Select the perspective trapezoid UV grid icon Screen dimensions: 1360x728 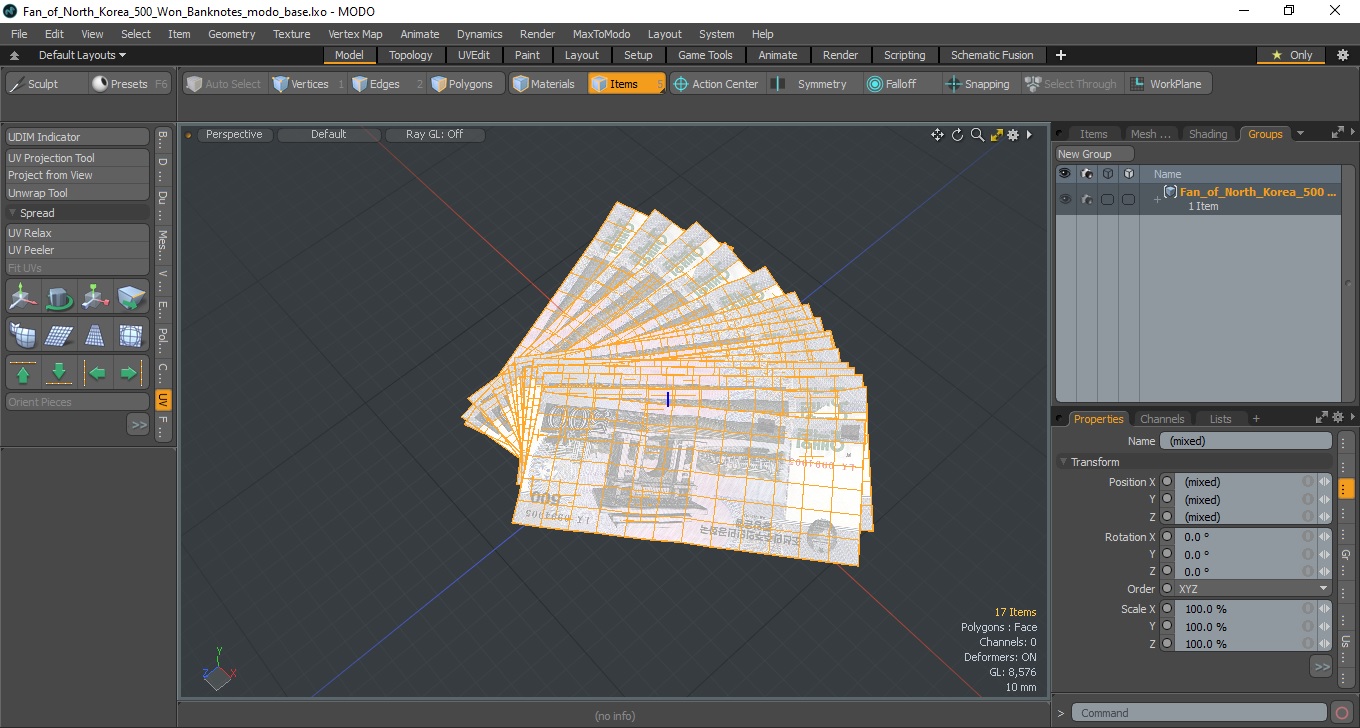(x=95, y=335)
